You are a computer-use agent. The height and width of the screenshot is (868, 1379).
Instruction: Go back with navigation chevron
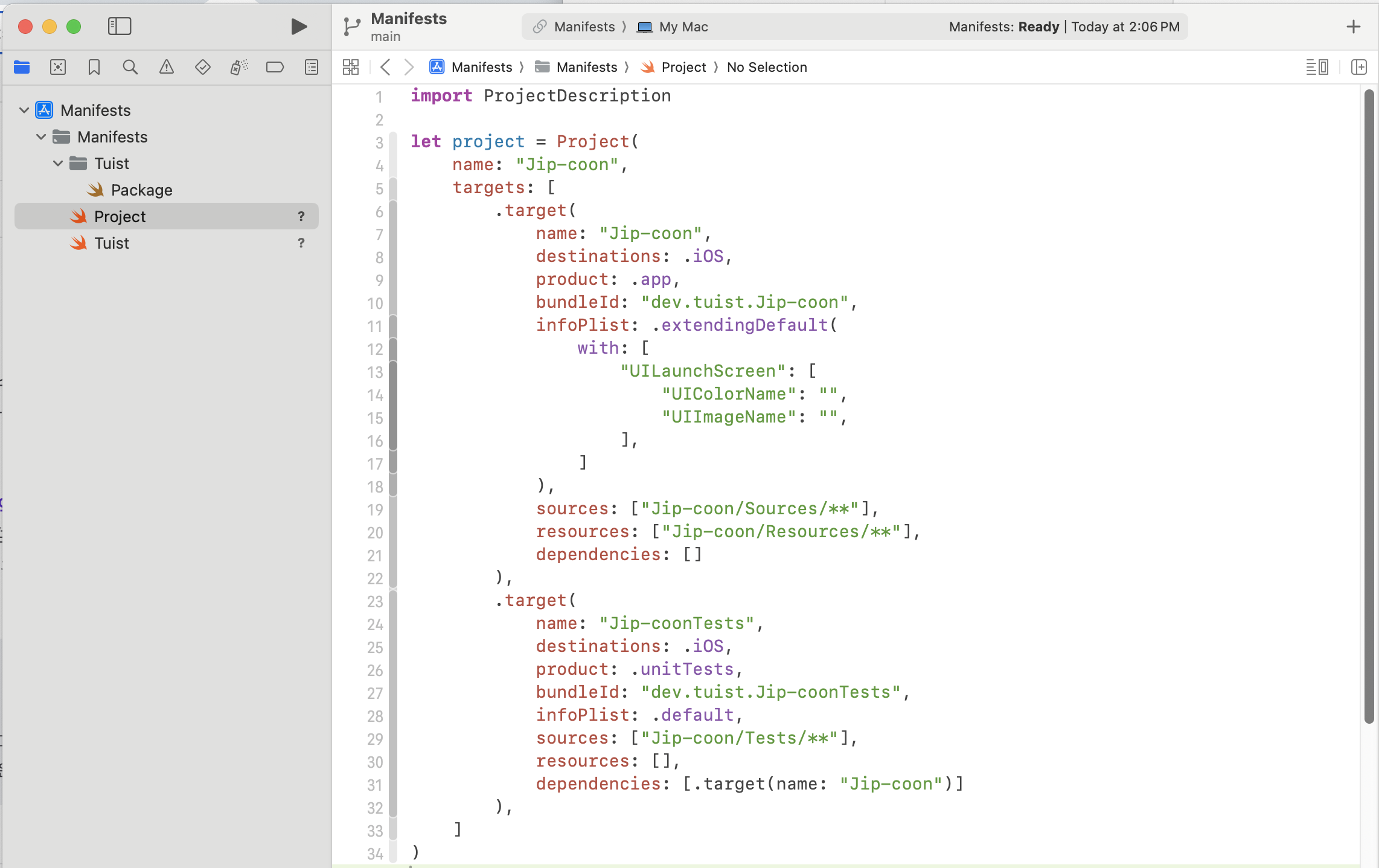(x=385, y=67)
